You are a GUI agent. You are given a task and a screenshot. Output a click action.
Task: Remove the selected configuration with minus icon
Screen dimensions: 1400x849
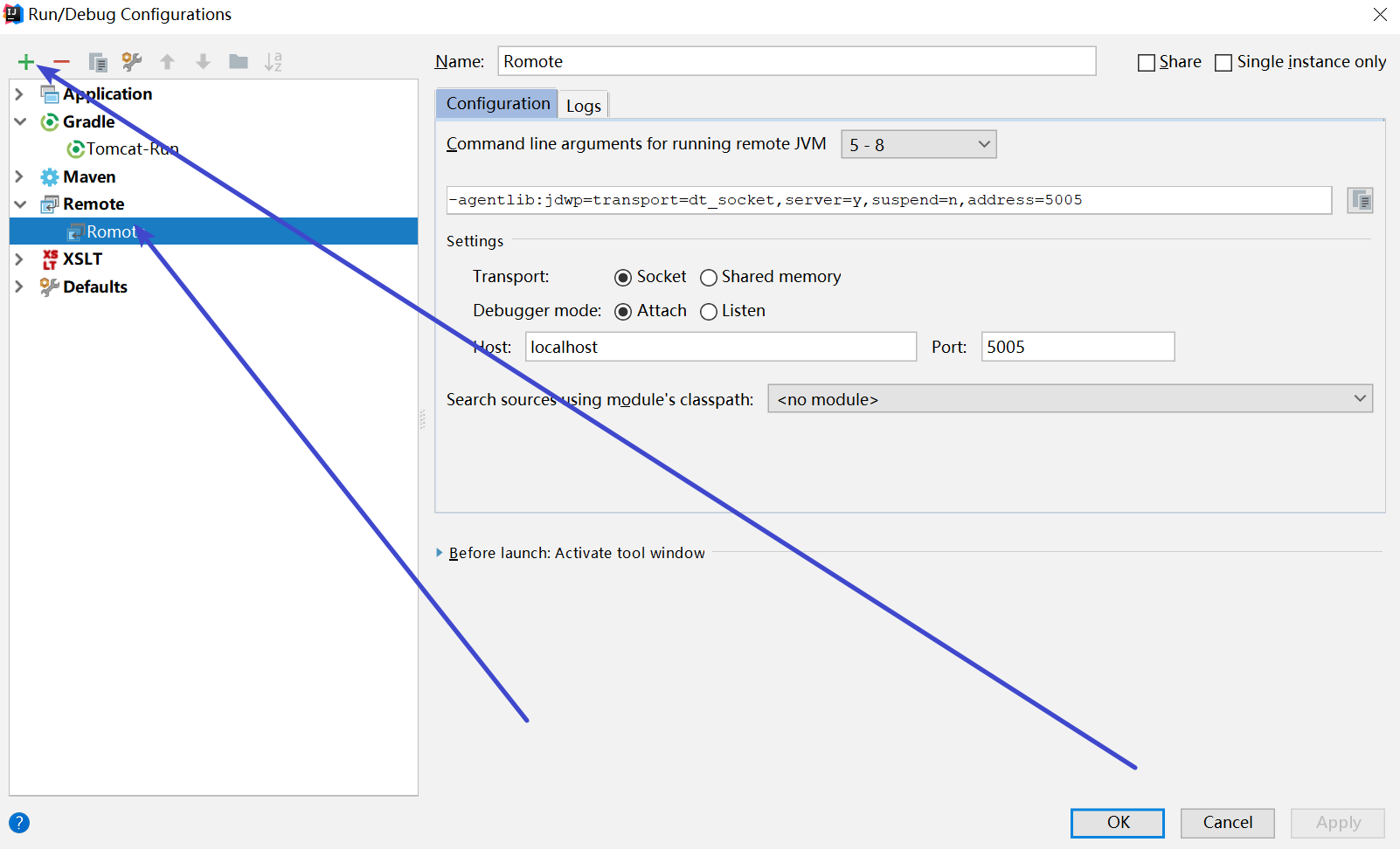(x=61, y=62)
